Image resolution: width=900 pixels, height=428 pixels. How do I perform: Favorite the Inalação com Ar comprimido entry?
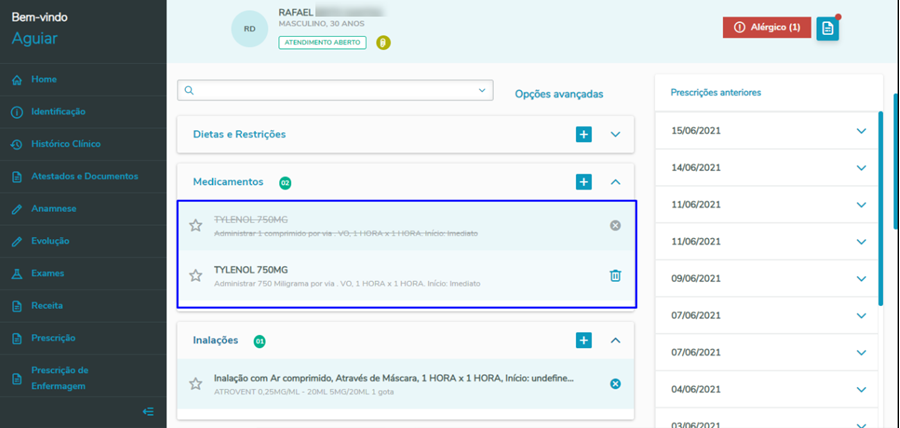coord(196,384)
